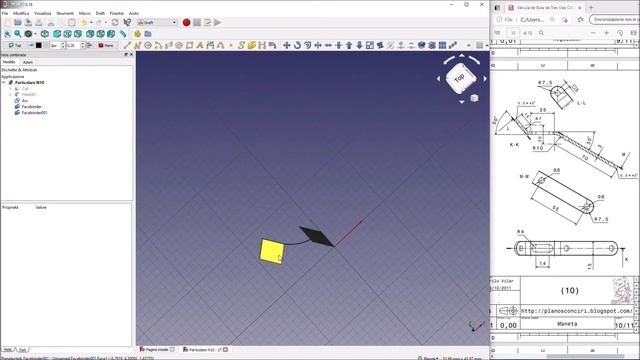The width and height of the screenshot is (640, 360).
Task: Select the Draft Line tool
Action: click(x=127, y=45)
